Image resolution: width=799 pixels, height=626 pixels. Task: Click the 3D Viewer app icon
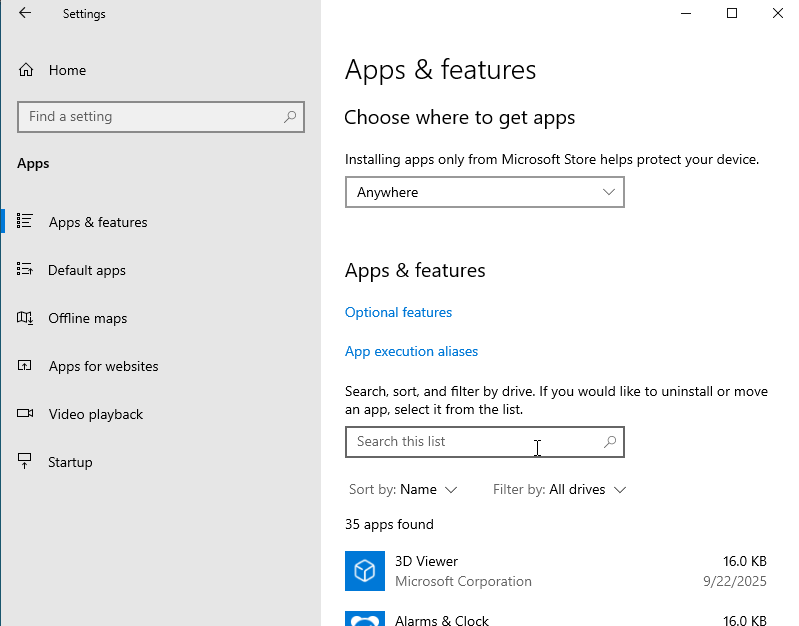click(365, 571)
